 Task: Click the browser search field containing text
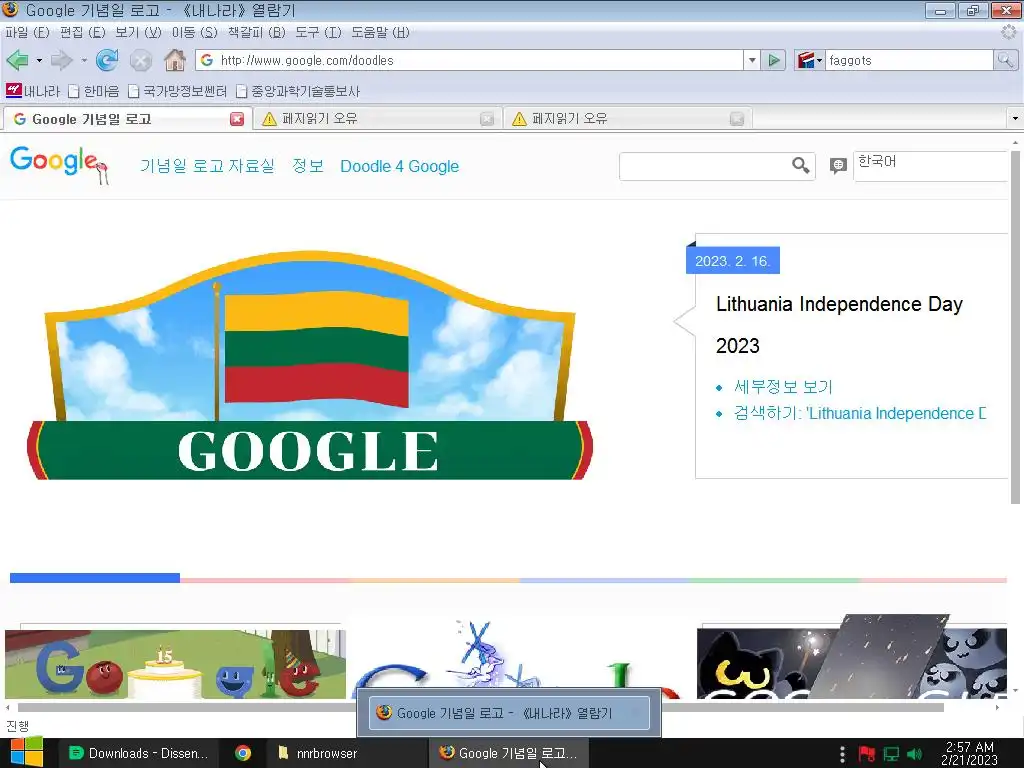[909, 60]
